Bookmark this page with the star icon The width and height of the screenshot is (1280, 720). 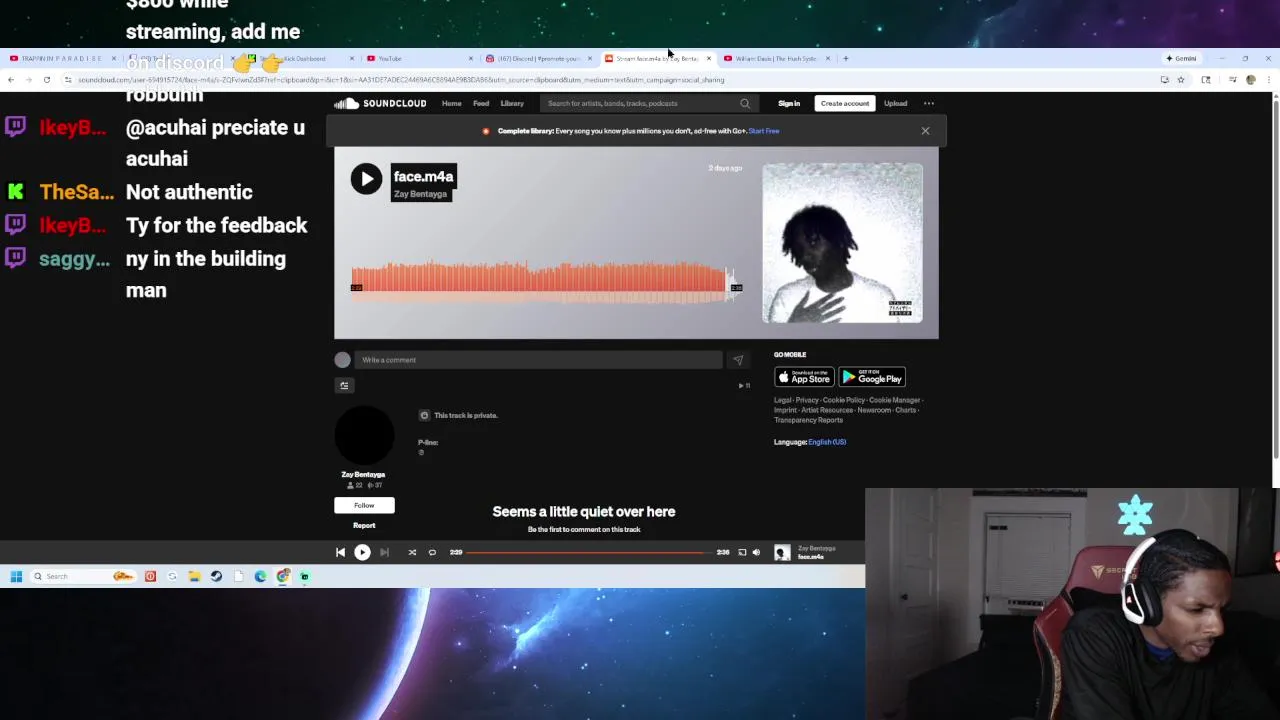[1181, 80]
